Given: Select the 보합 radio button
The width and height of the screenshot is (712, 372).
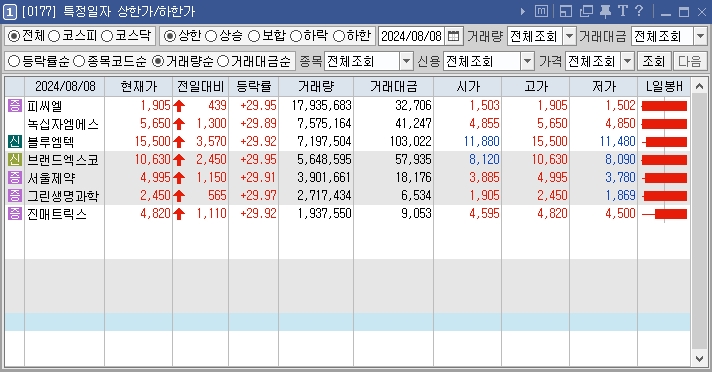Looking at the screenshot, I should [254, 36].
